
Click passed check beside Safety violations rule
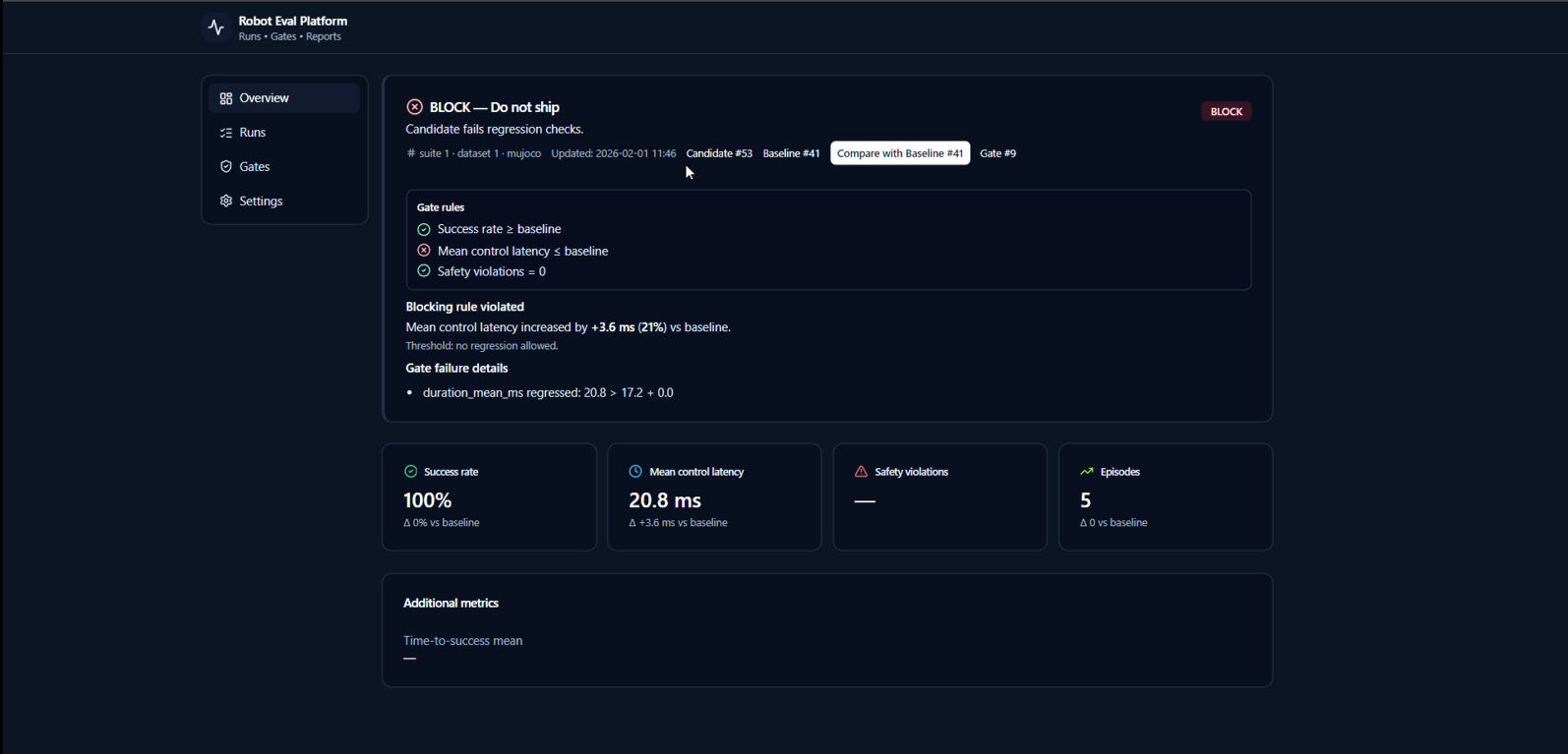(424, 271)
